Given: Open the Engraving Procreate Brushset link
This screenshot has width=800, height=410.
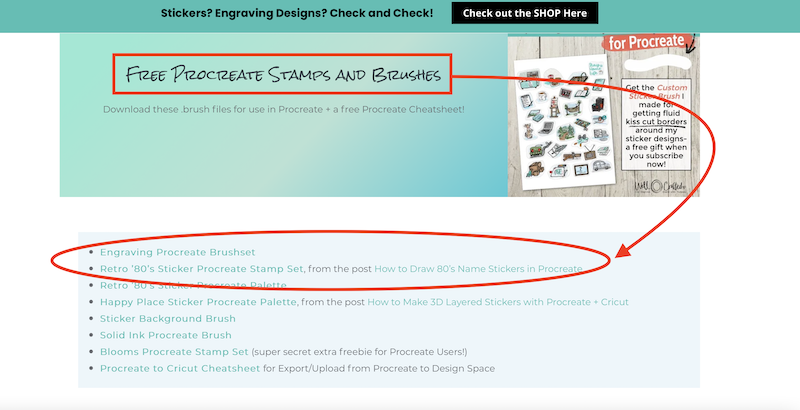Looking at the screenshot, I should click(x=178, y=252).
